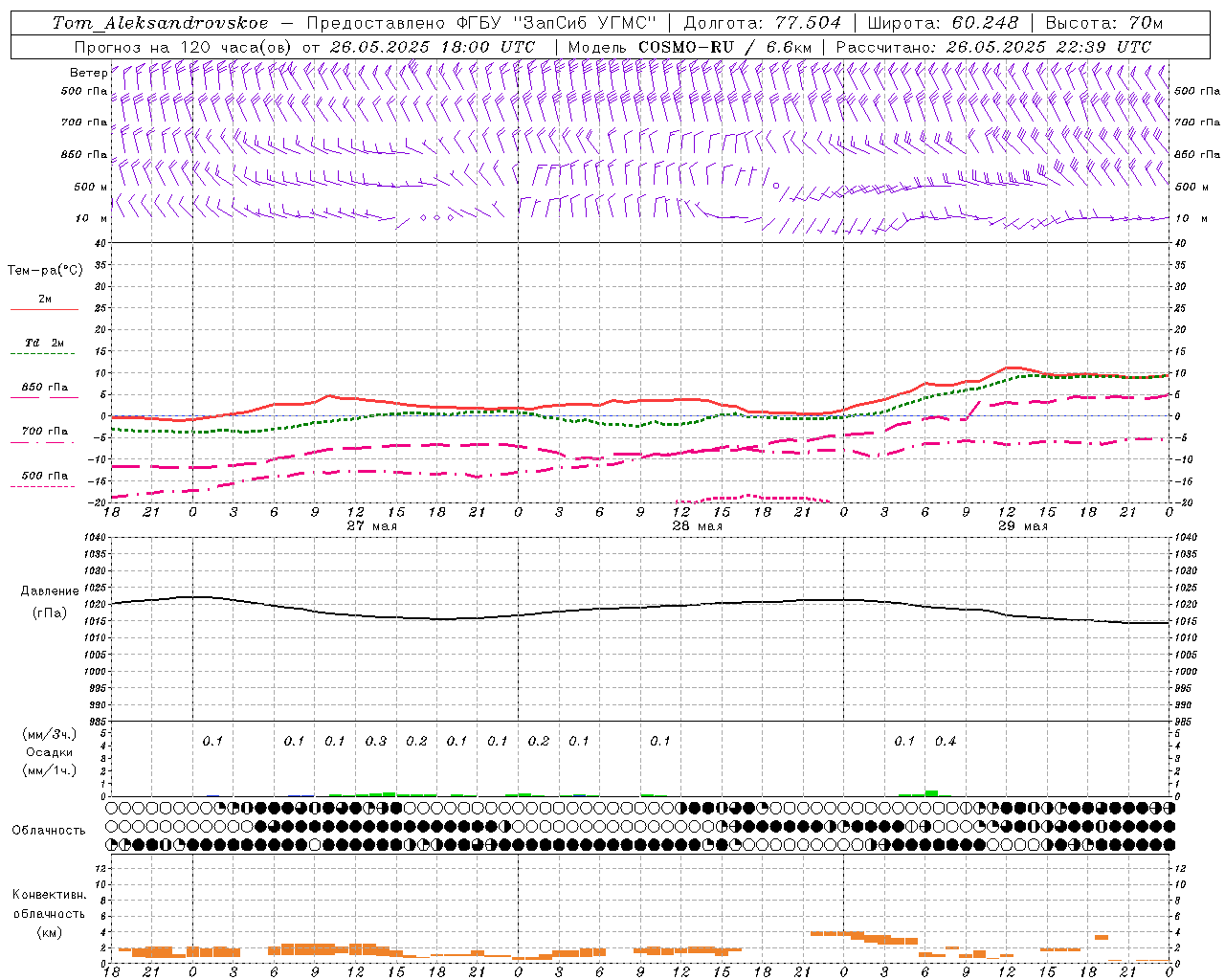Click the 'Конвективн.' convective cloud label
This screenshot has height=980, width=1225.
[50, 895]
